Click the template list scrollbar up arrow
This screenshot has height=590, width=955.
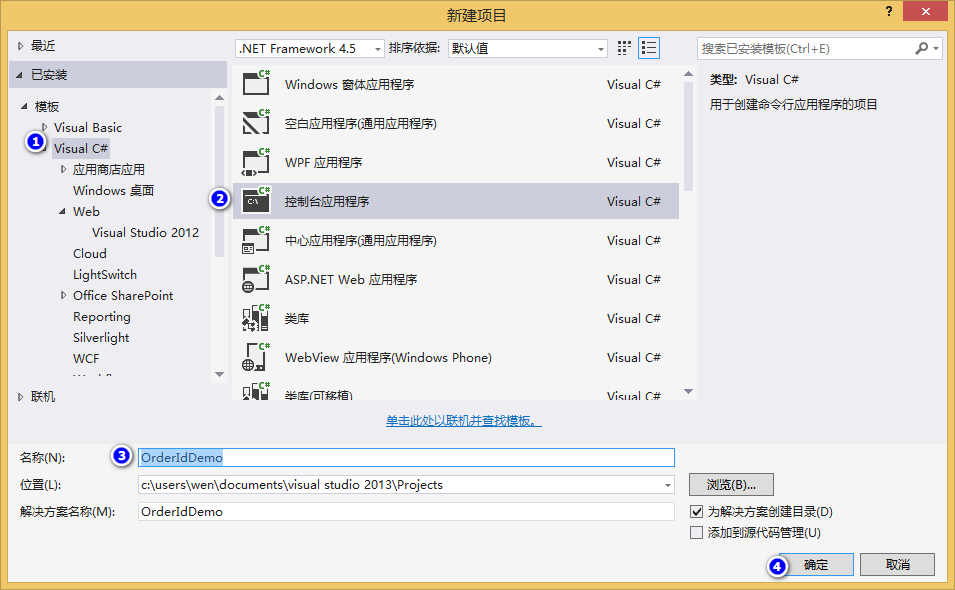[x=688, y=74]
